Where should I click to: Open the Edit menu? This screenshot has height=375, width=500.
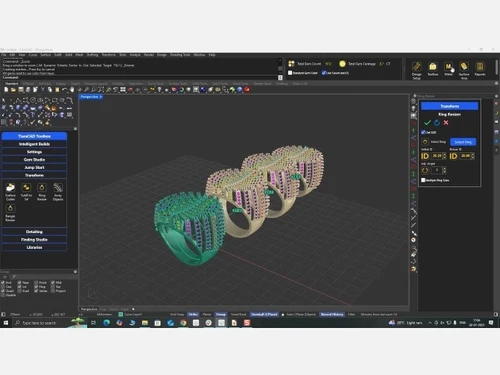tap(12, 55)
